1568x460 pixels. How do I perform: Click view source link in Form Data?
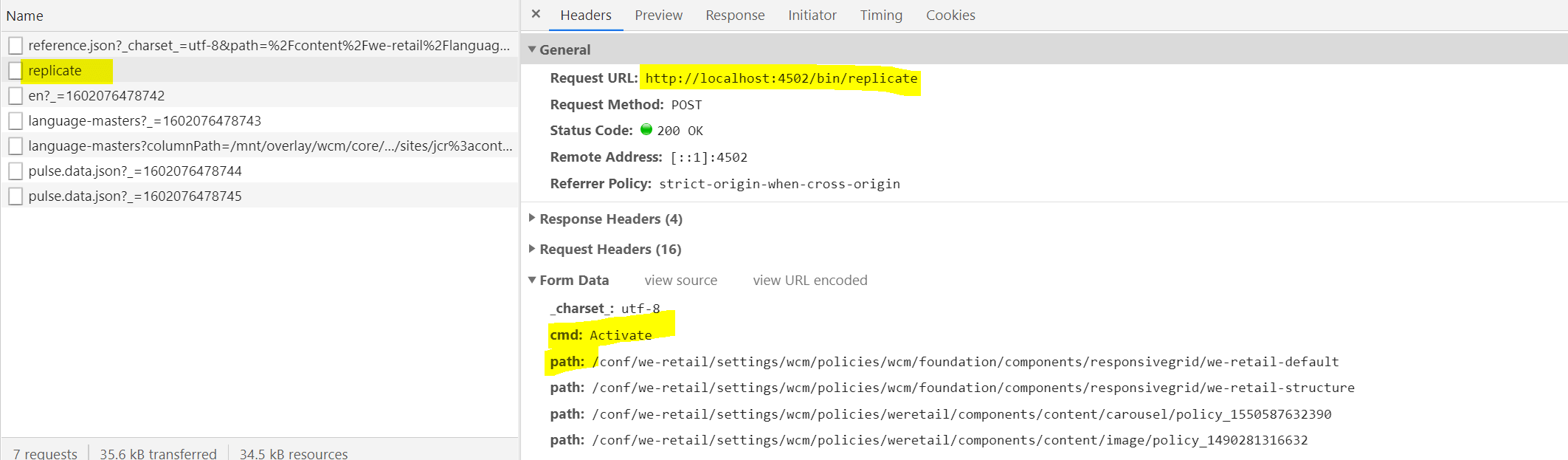(x=680, y=281)
